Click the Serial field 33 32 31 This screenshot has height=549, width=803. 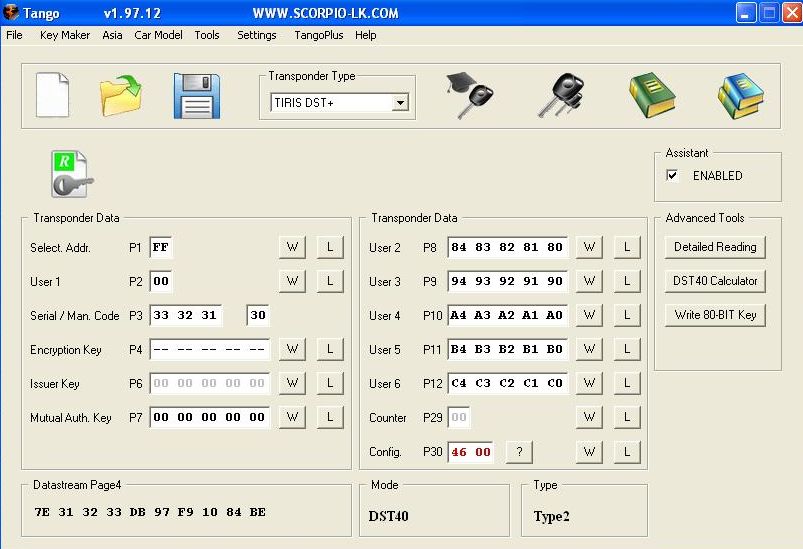185,315
